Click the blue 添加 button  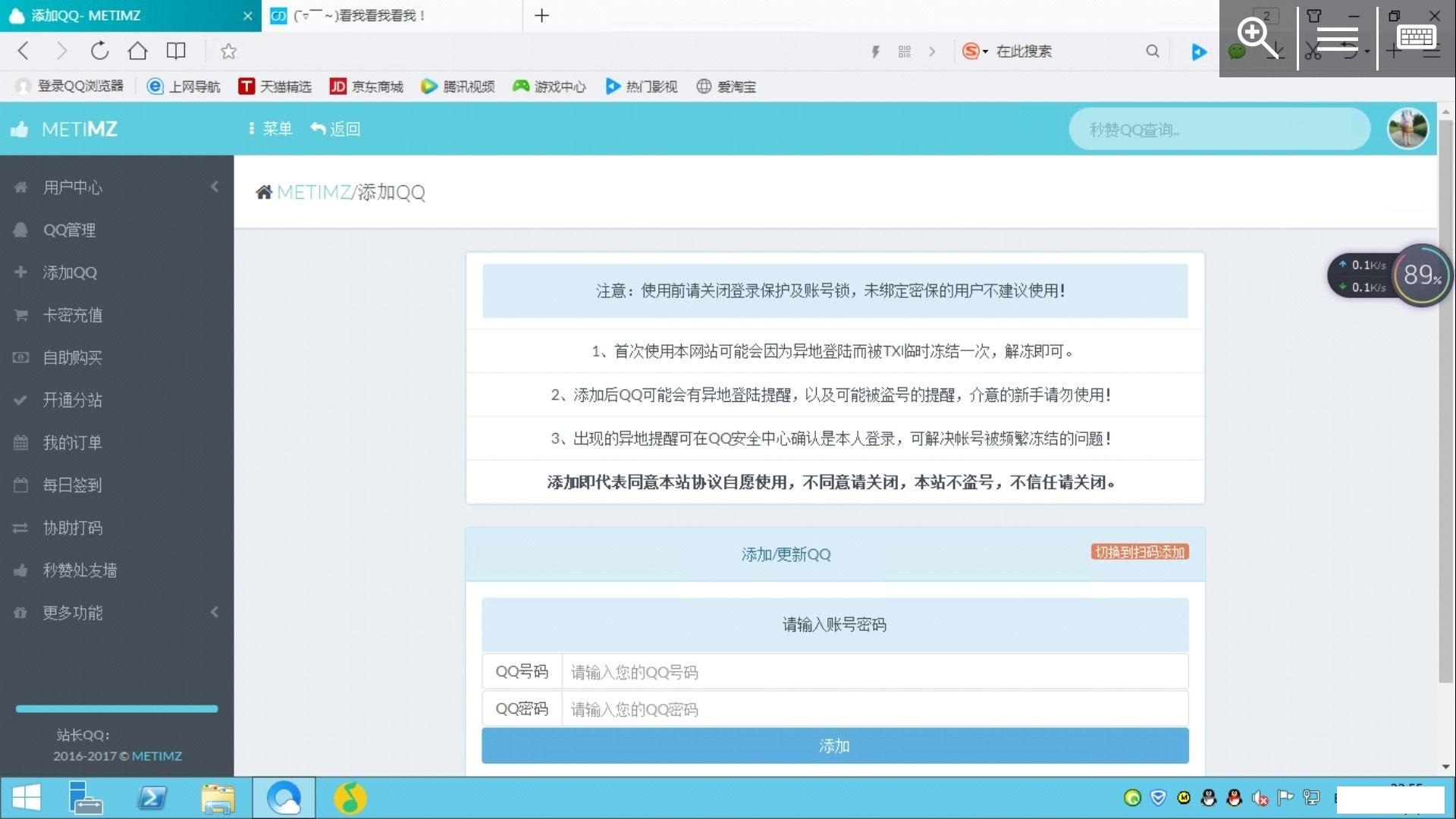[x=834, y=745]
